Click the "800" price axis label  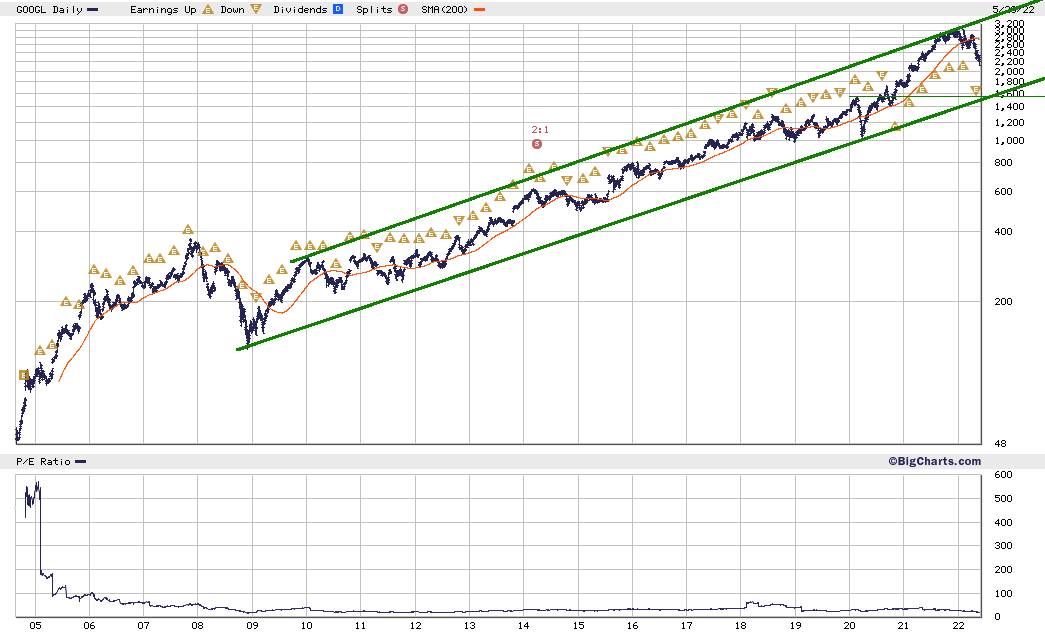pos(1003,163)
